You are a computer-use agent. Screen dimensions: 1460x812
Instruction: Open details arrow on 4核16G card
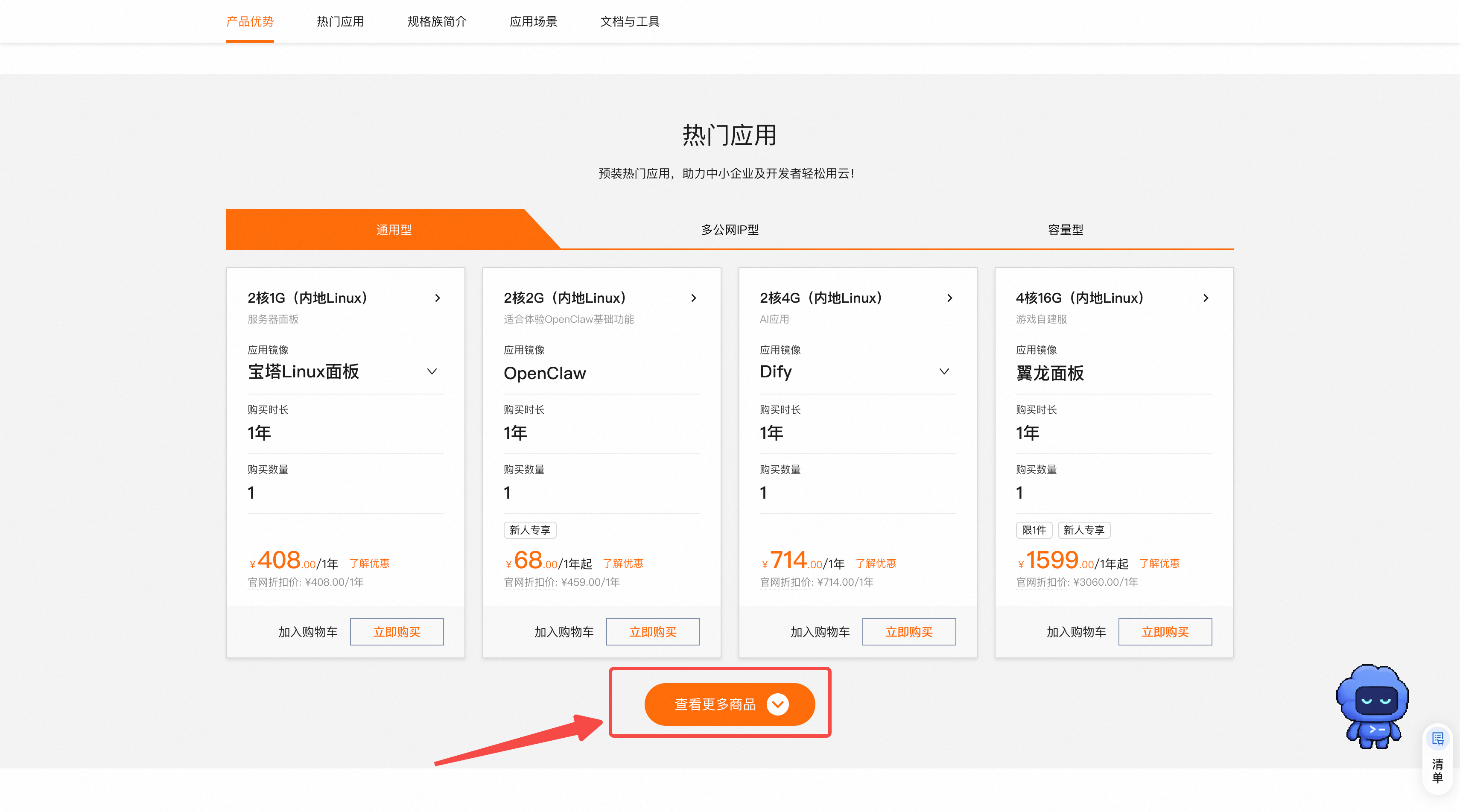[1206, 298]
